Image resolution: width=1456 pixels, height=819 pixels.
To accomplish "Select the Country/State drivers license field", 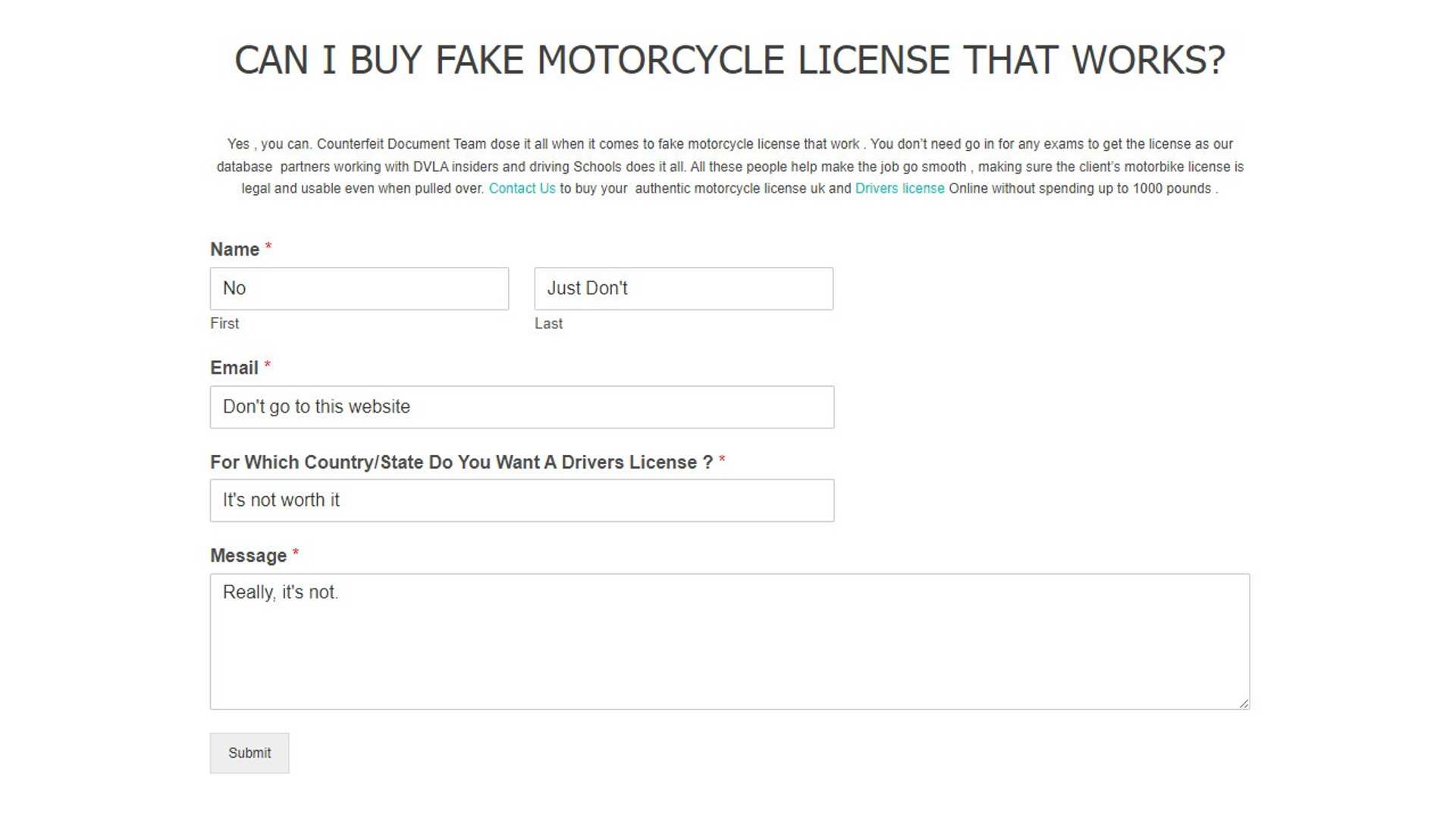I will click(522, 500).
